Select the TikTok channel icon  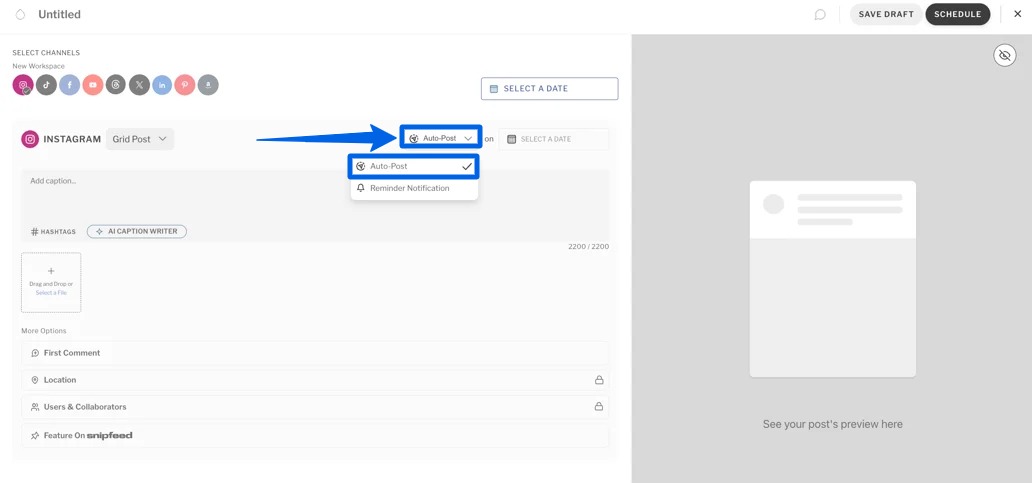point(46,85)
